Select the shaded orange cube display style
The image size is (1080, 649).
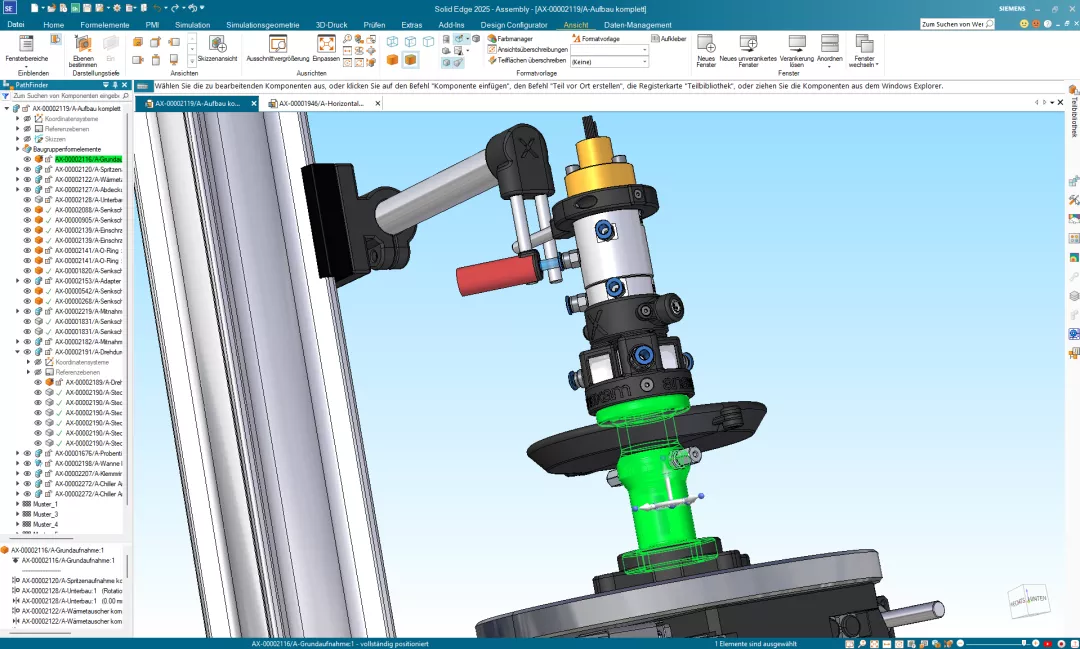392,60
